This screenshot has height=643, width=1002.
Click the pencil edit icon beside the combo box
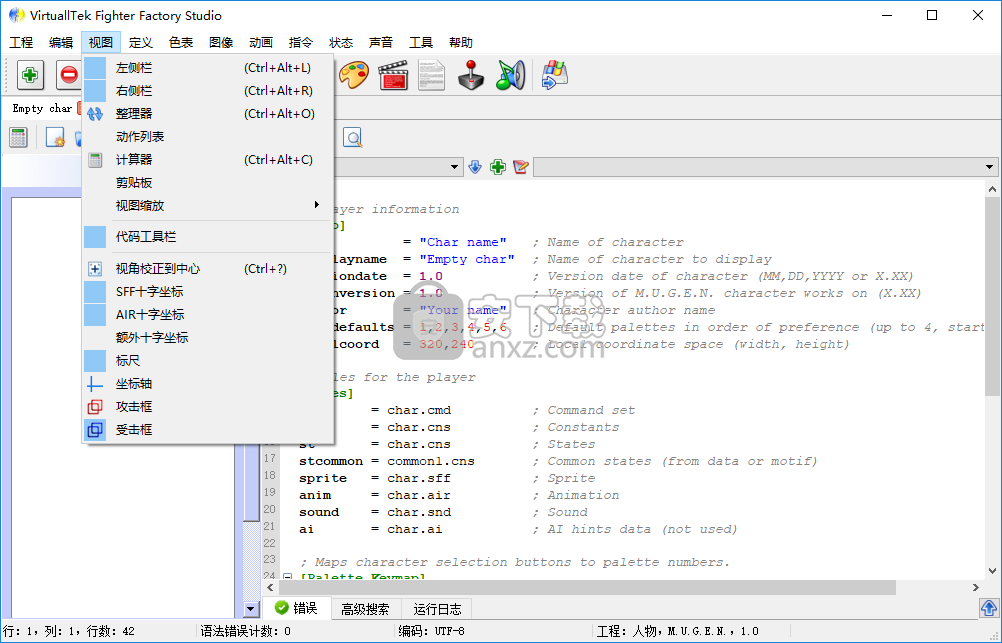click(521, 167)
